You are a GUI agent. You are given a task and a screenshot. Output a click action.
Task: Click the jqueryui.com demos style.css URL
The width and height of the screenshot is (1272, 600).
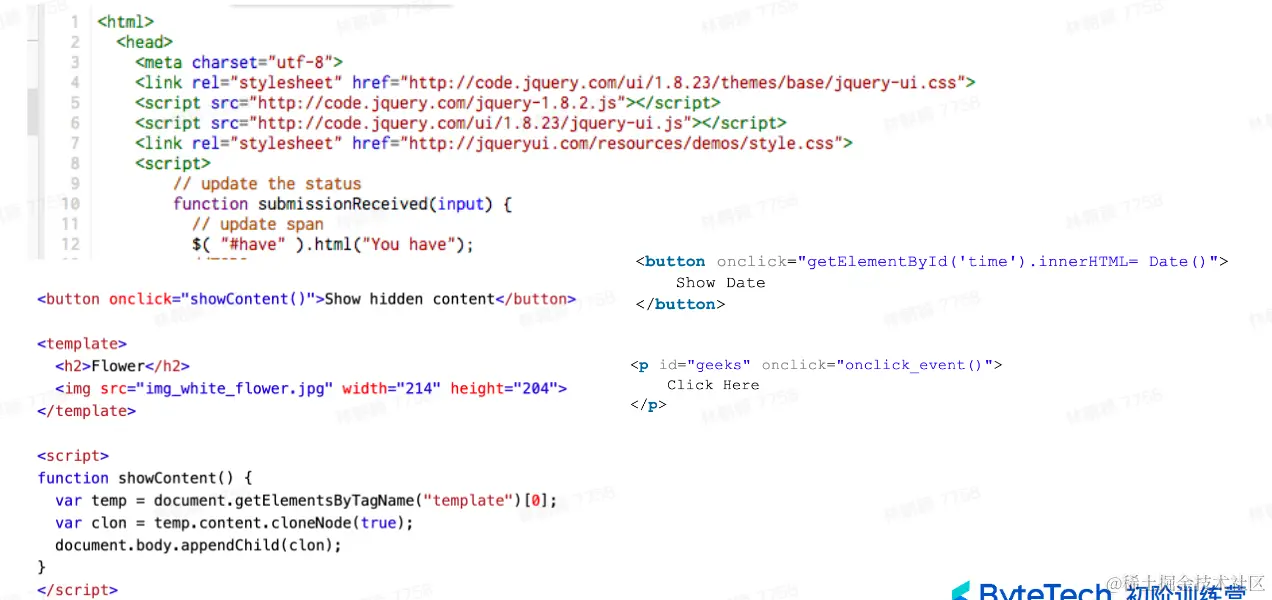point(621,143)
